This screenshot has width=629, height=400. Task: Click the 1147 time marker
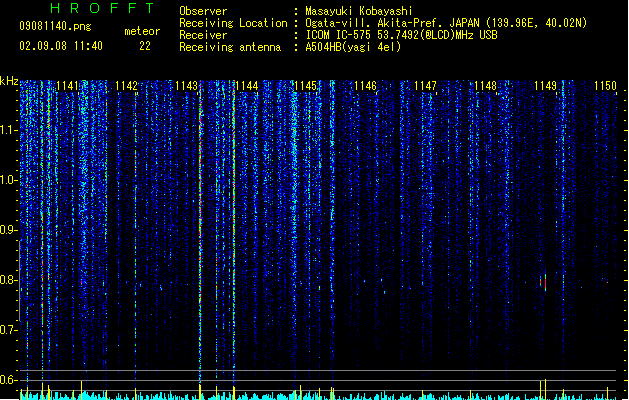(425, 86)
